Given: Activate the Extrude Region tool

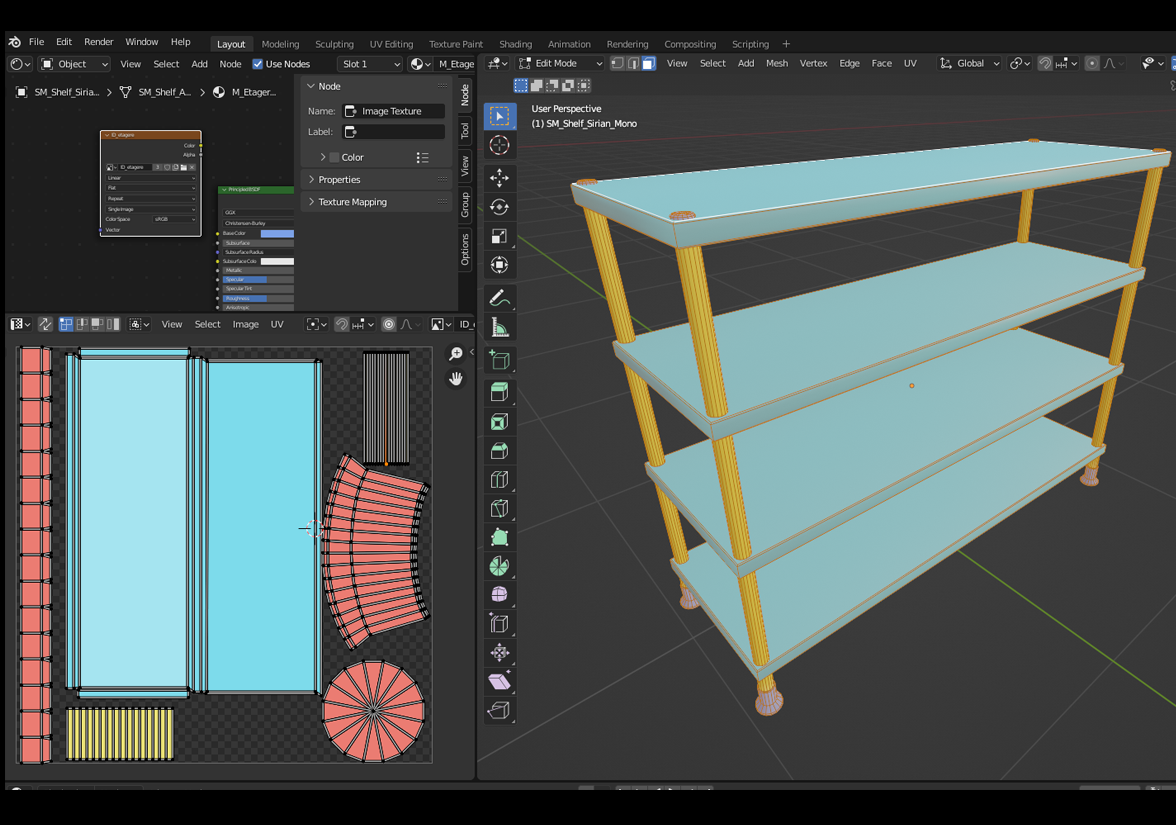Looking at the screenshot, I should point(499,392).
